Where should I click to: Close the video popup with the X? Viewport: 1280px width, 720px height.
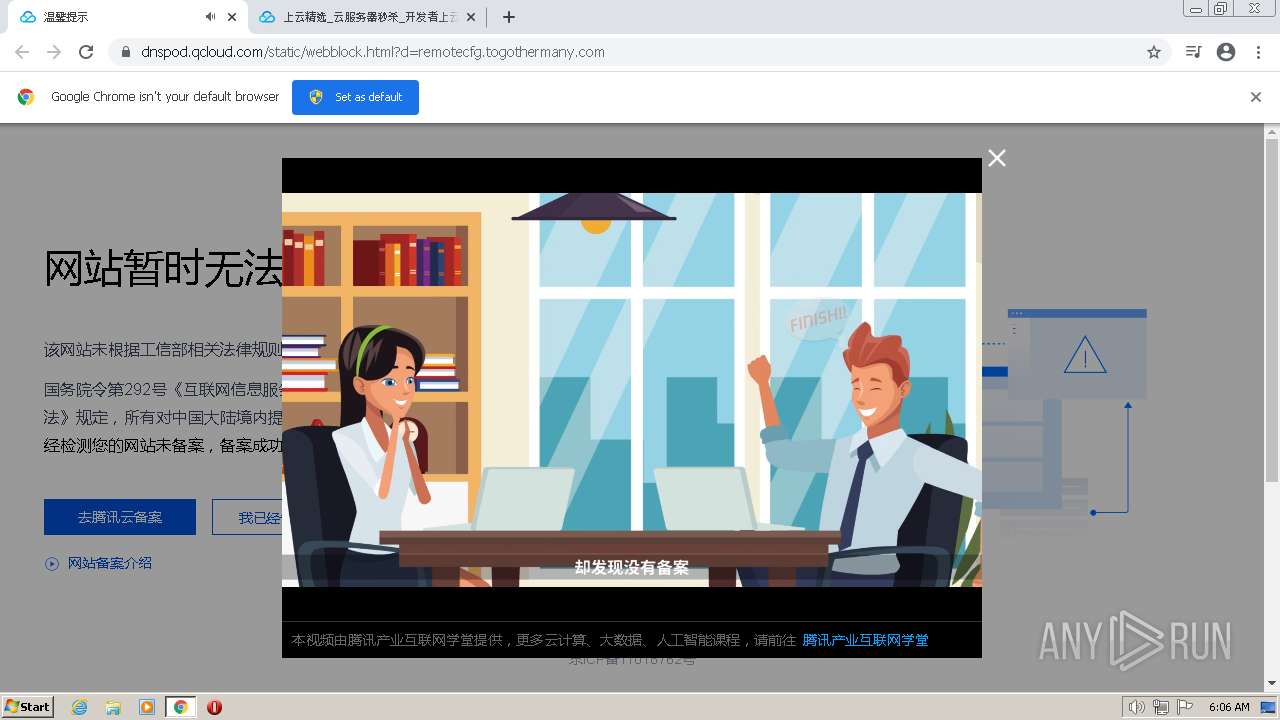click(997, 158)
